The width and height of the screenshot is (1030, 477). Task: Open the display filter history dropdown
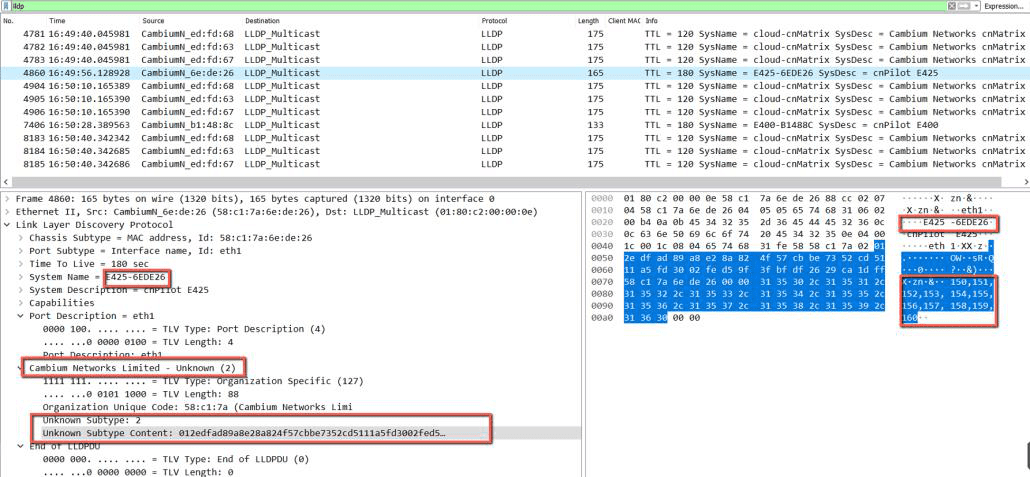pyautogui.click(x=977, y=5)
